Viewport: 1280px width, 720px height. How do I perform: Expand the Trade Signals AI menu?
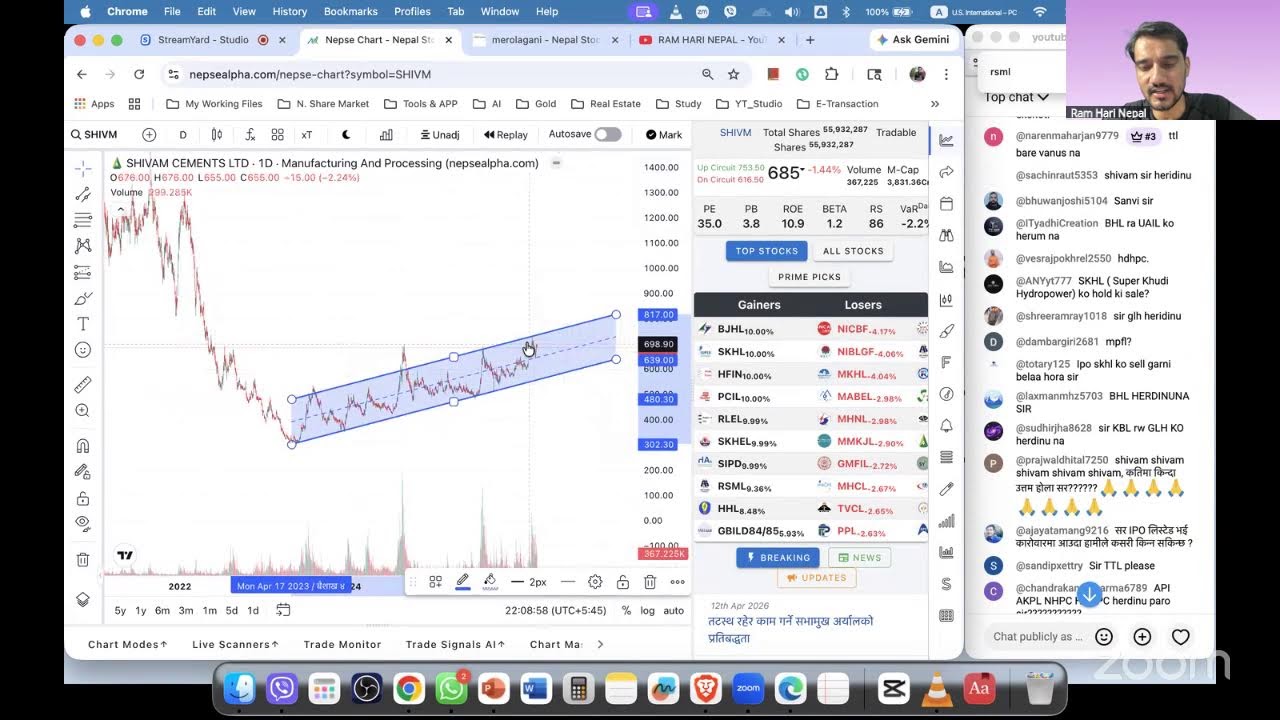pos(455,644)
